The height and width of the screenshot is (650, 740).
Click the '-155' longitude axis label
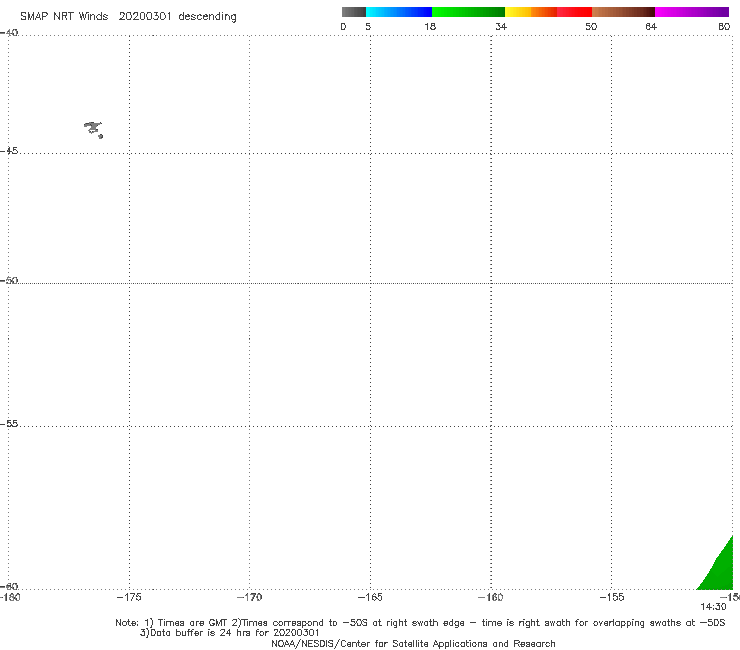click(612, 597)
